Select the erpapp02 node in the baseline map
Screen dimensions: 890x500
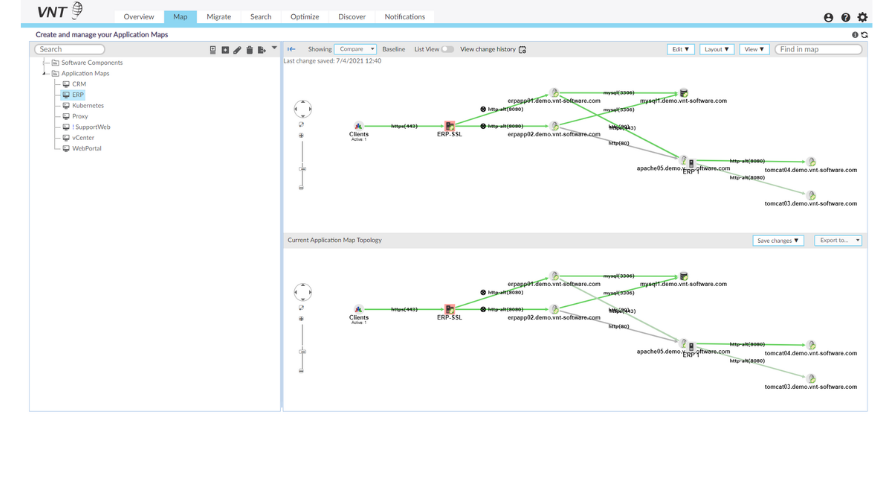click(x=555, y=126)
